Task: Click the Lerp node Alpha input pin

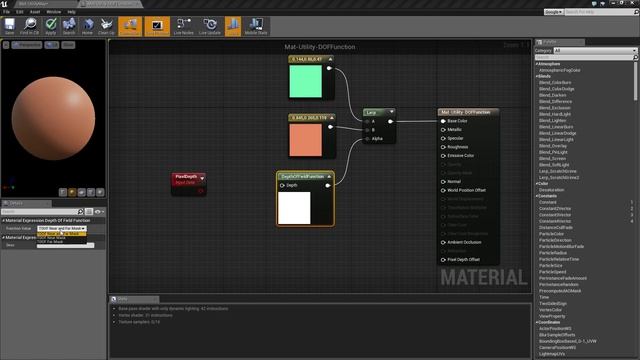Action: tap(367, 139)
